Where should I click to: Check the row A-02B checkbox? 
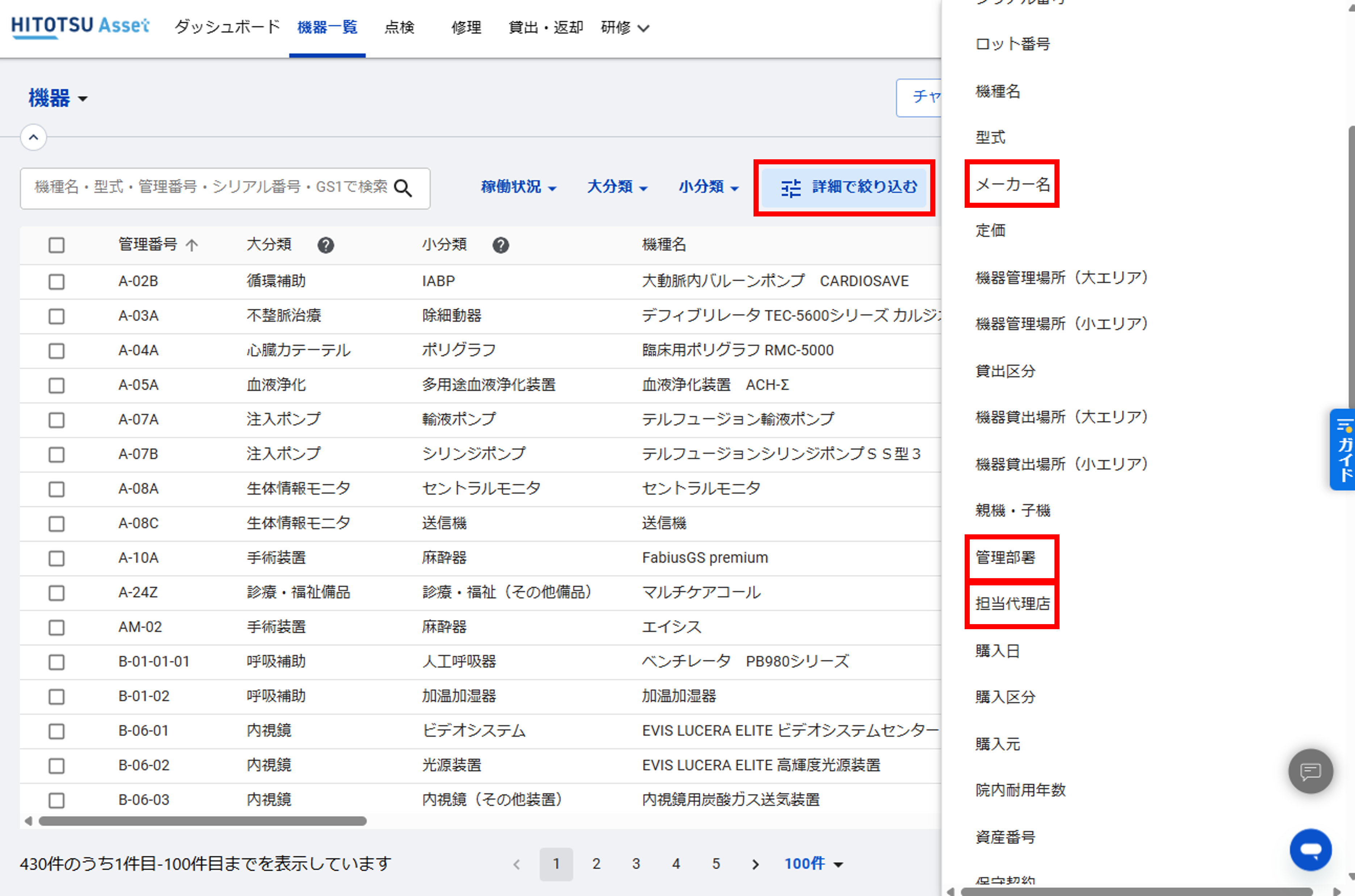tap(56, 282)
